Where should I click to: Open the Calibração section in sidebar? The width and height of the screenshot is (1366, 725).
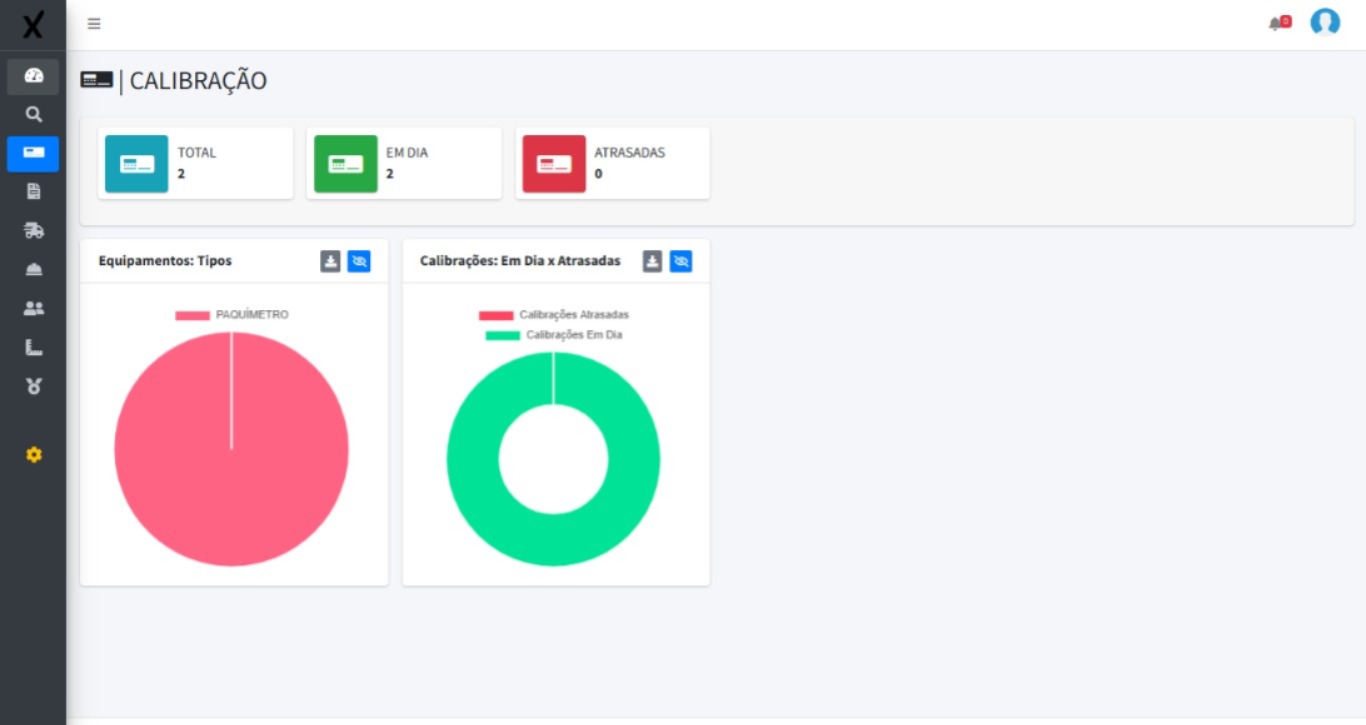[34, 154]
